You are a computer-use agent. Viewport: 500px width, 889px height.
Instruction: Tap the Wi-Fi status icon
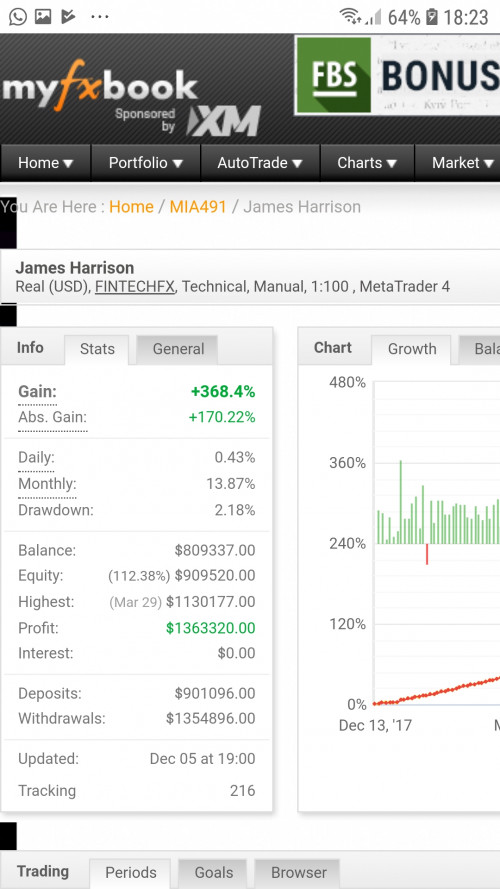[350, 16]
